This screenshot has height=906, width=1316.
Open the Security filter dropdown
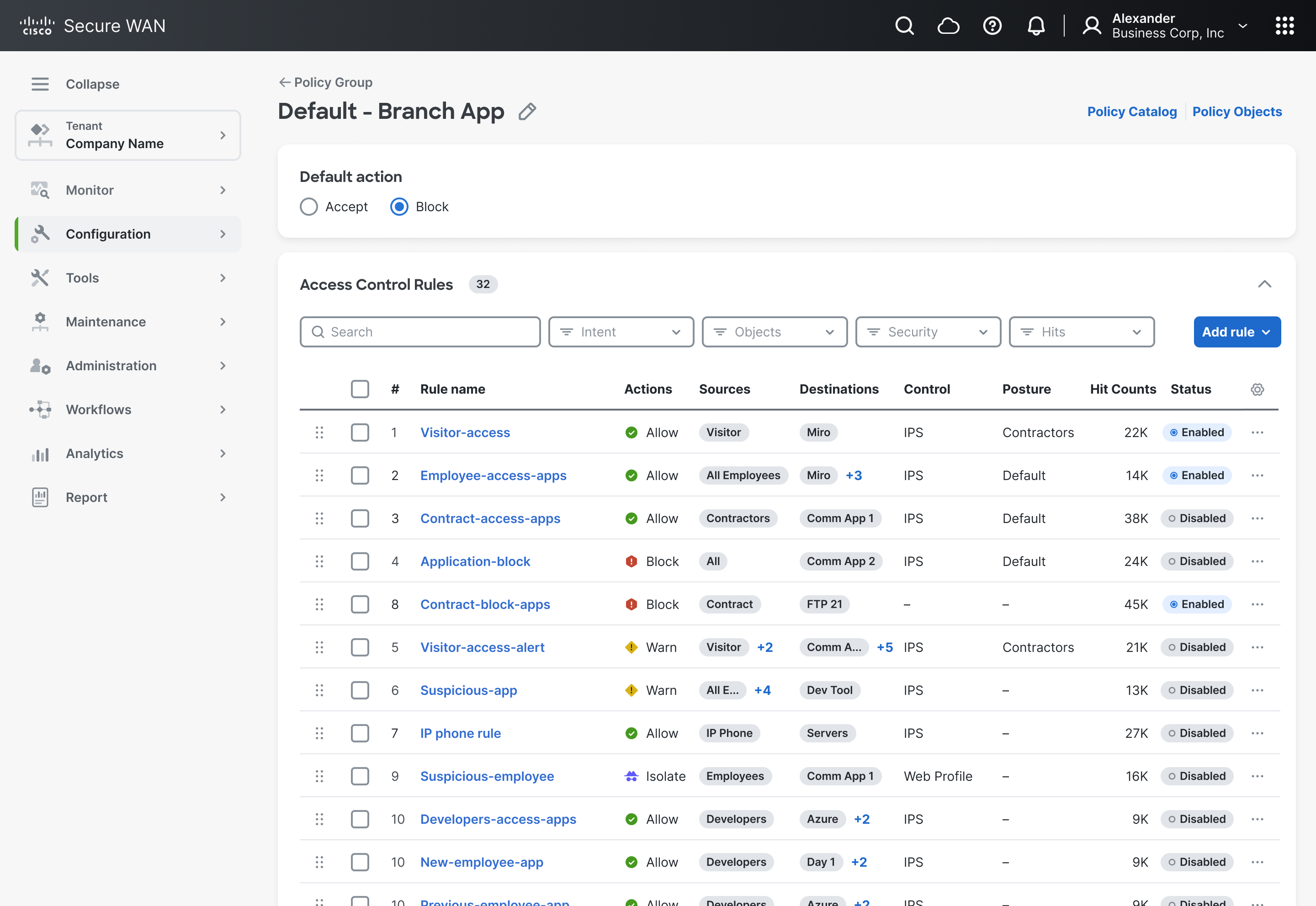[x=928, y=332]
